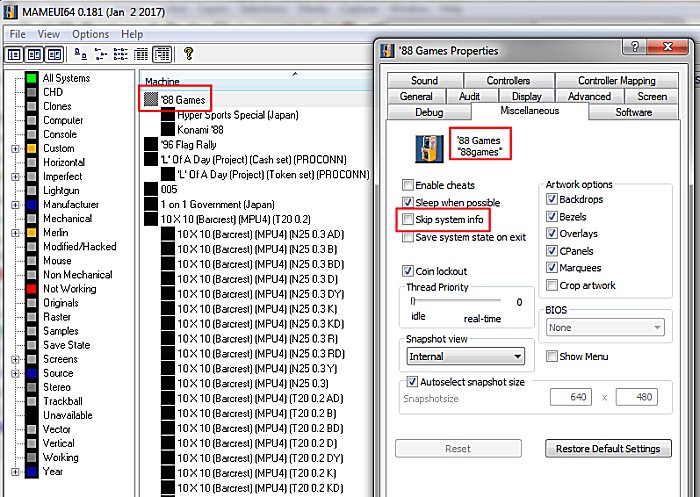The image size is (700, 497).
Task: Switch to list view icon
Action: (x=121, y=54)
